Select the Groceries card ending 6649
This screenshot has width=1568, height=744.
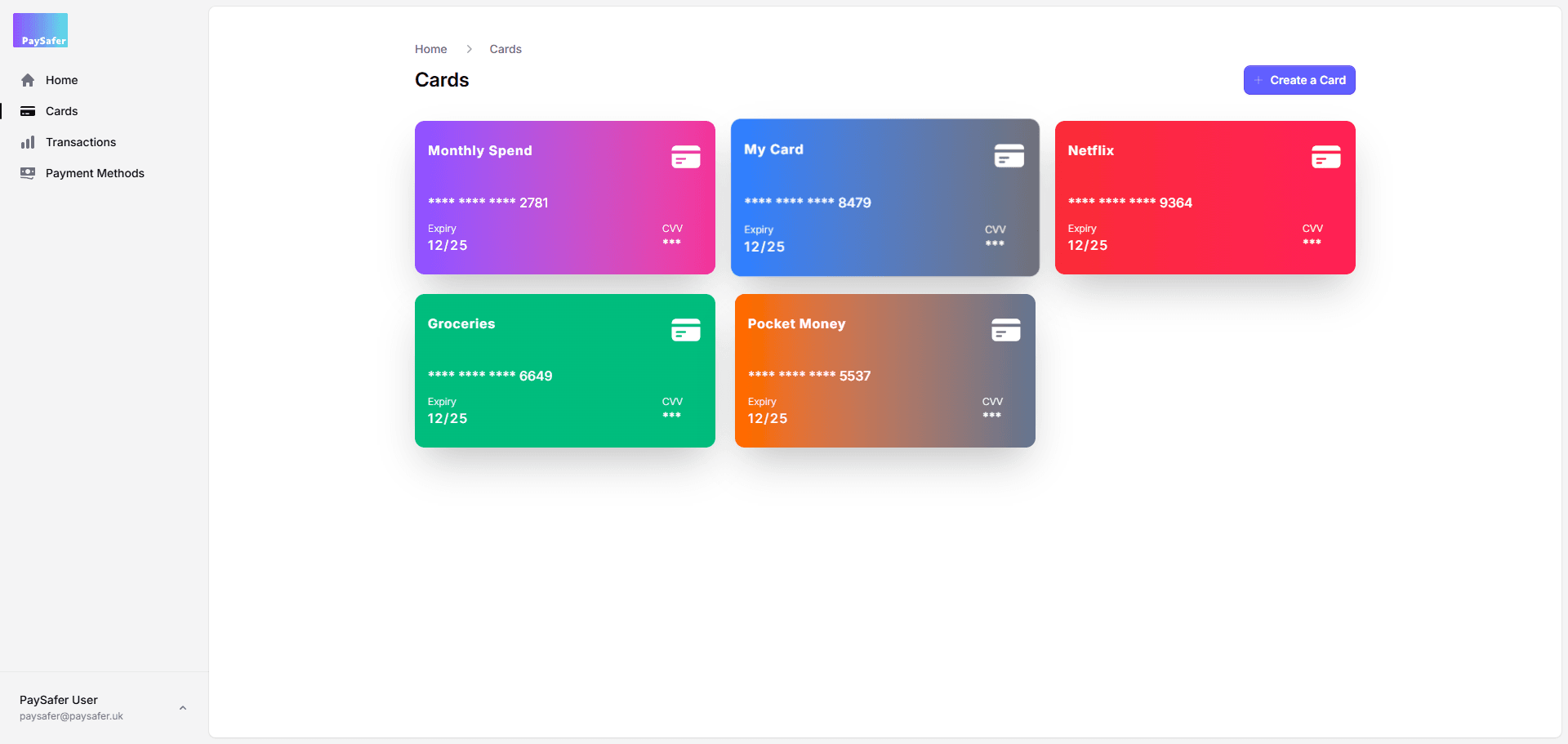[564, 371]
